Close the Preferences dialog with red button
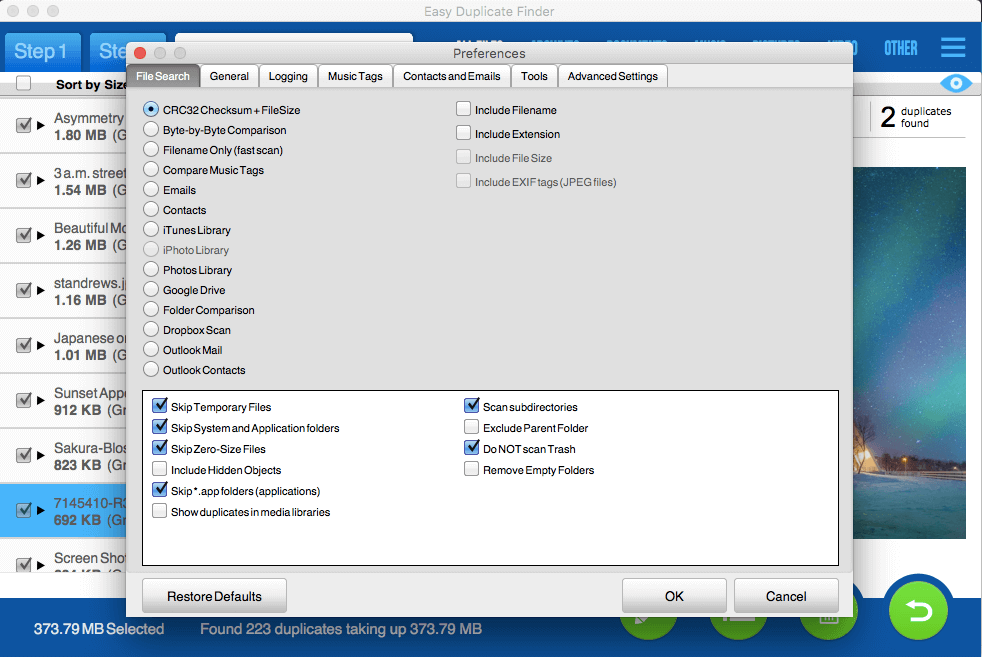This screenshot has width=982, height=657. 140,53
